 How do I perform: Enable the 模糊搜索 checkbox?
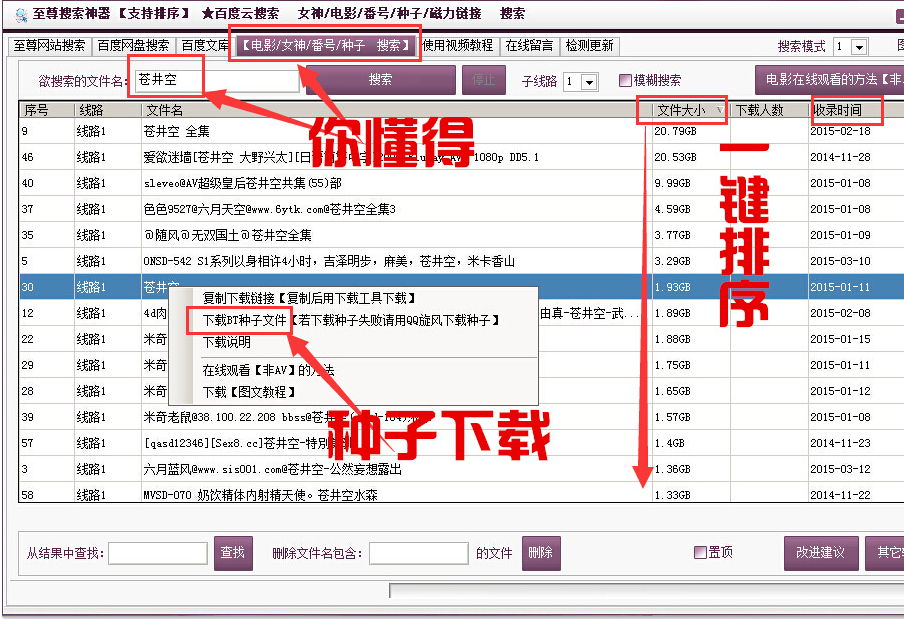pos(625,81)
